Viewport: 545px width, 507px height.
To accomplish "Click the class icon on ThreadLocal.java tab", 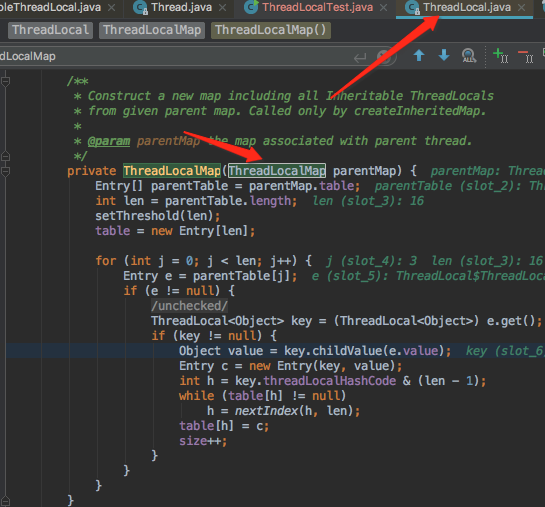I will [x=412, y=8].
